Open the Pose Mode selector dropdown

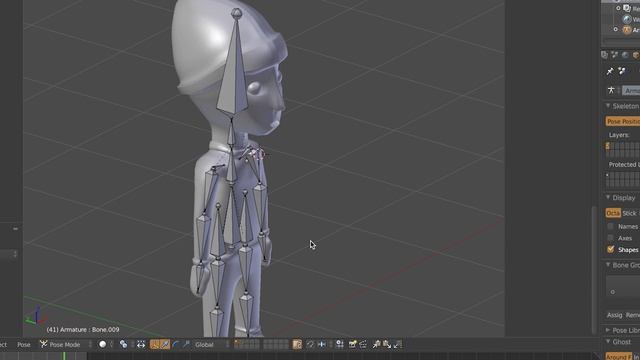[64, 344]
